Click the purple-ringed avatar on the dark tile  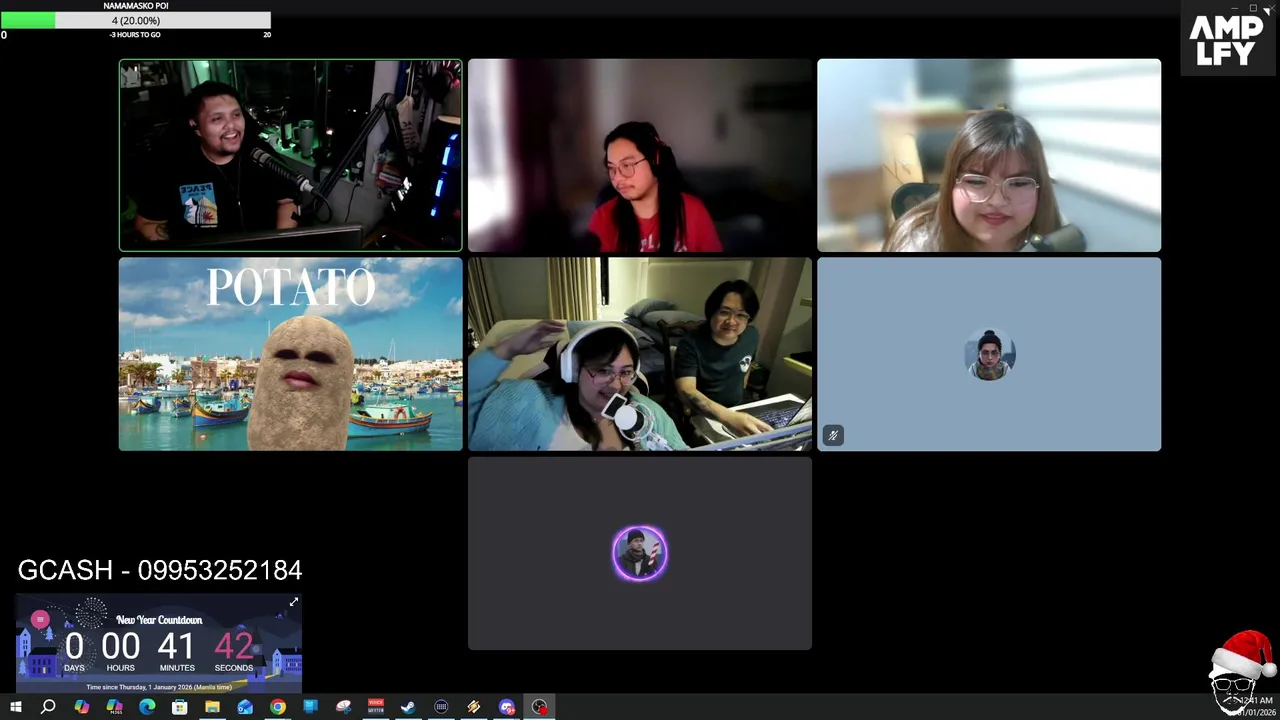[x=640, y=553]
